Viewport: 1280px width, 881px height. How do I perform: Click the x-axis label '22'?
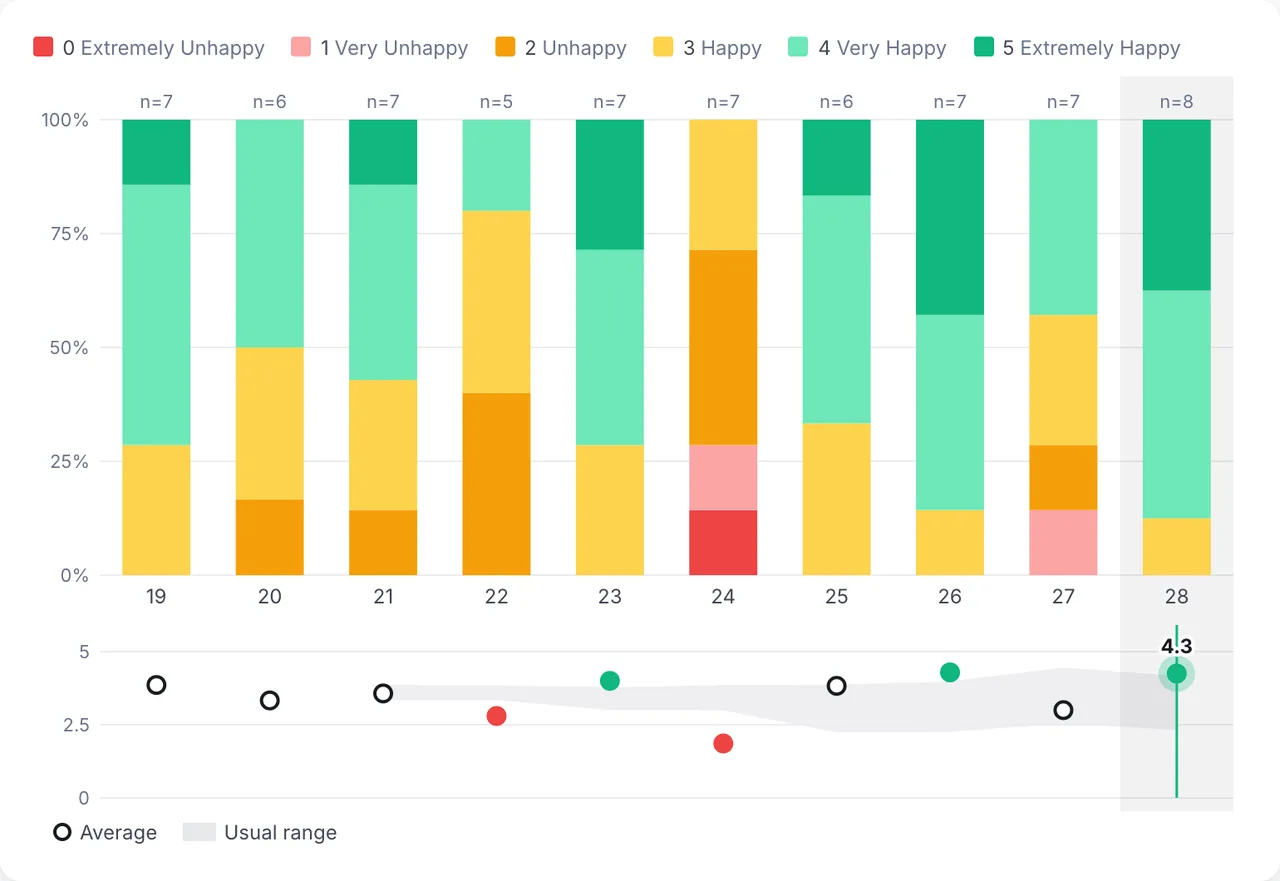[496, 597]
